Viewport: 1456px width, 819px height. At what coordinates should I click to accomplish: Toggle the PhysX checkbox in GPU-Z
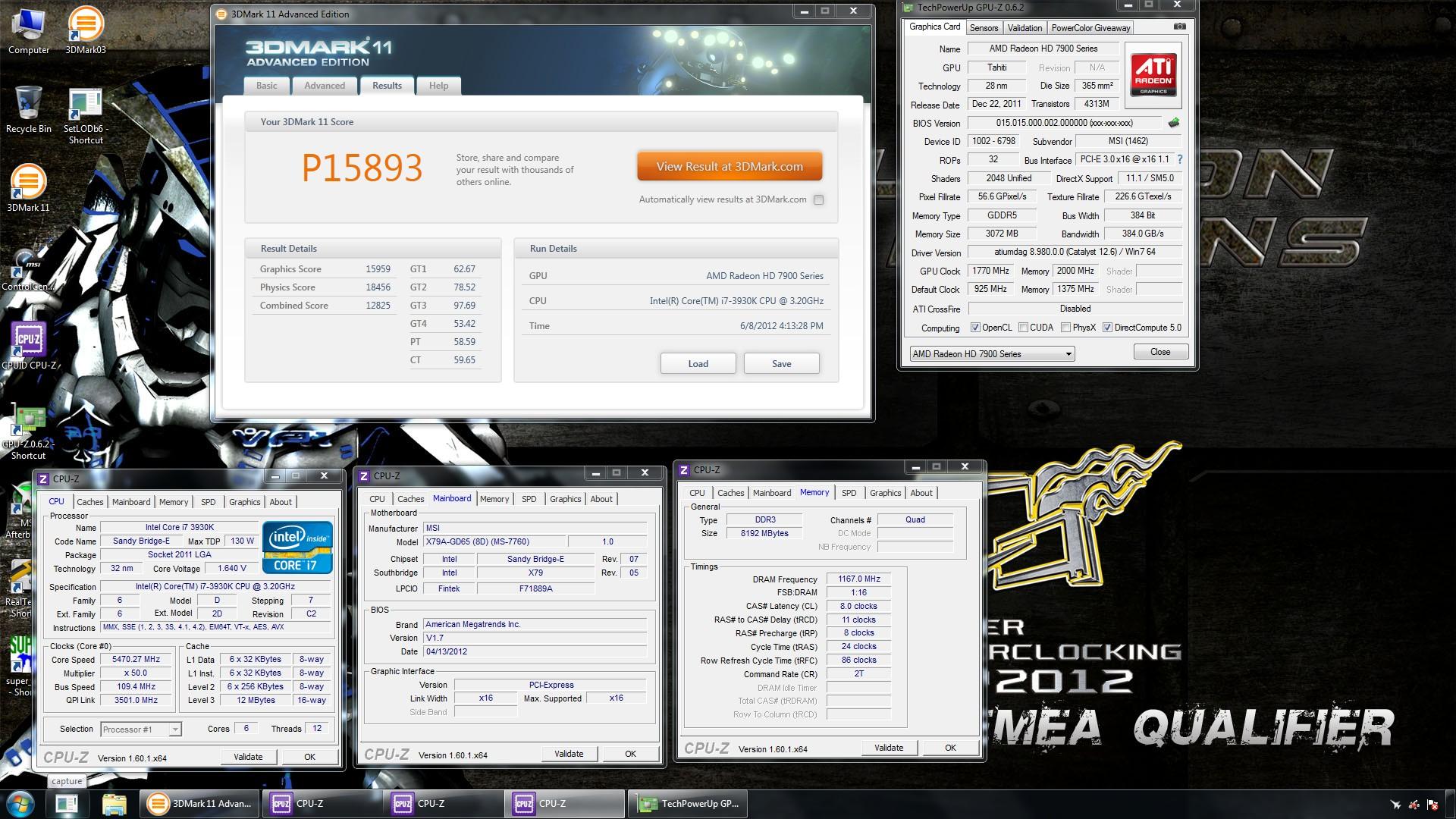click(x=1065, y=328)
